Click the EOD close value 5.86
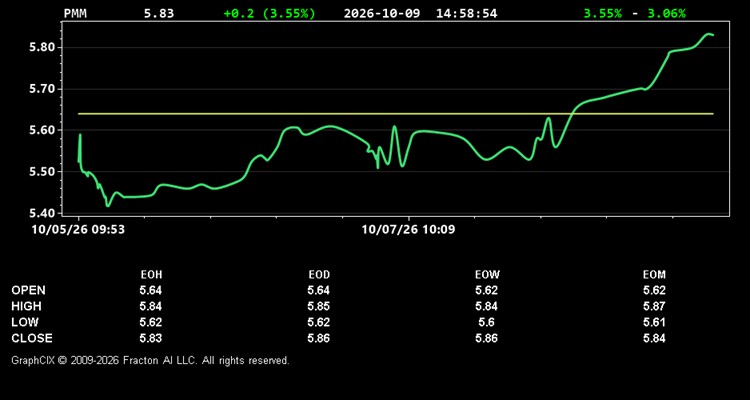This screenshot has height=400, width=750. pyautogui.click(x=319, y=338)
